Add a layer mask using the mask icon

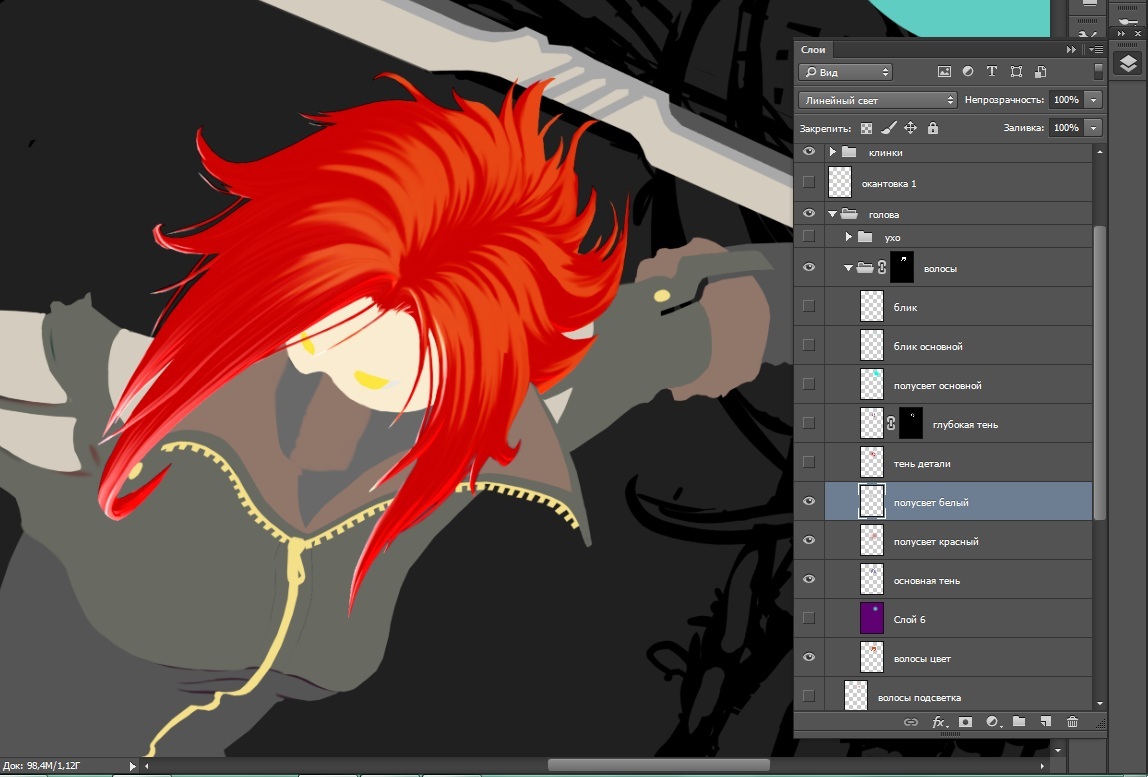(965, 721)
